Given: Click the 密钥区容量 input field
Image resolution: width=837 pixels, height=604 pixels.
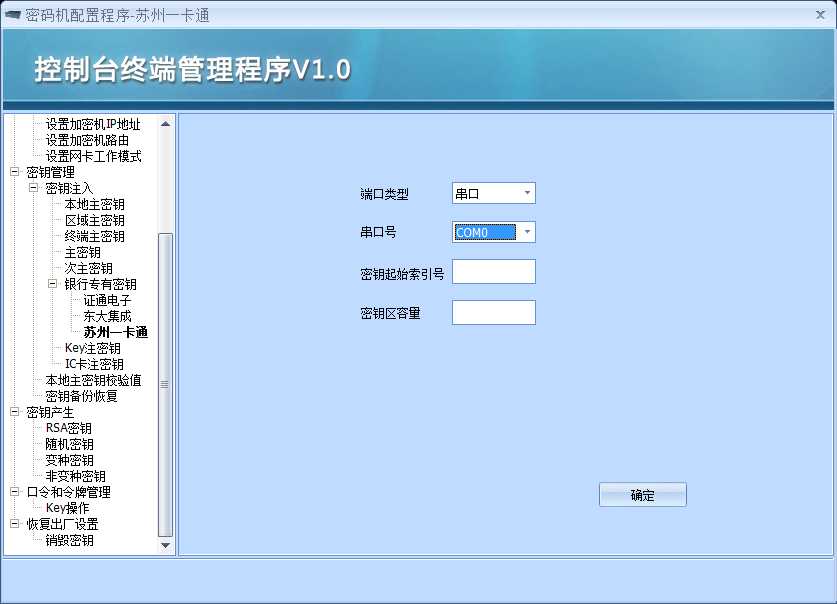Looking at the screenshot, I should tap(494, 312).
